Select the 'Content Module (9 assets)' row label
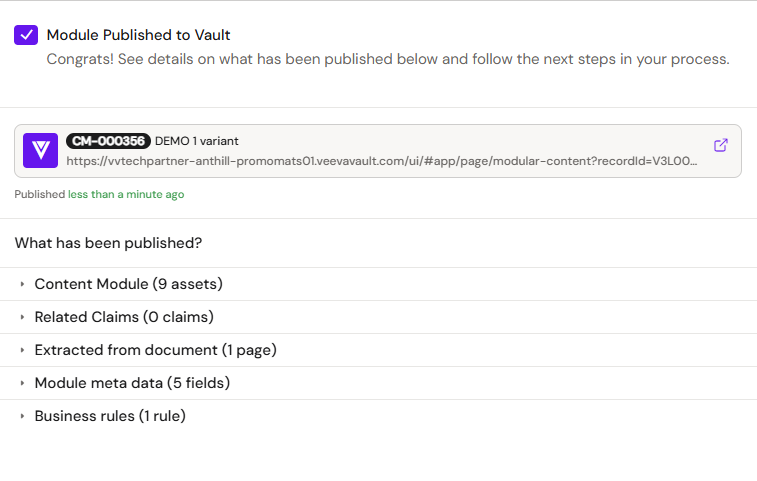Screen dimensions: 757x481 coord(128,284)
